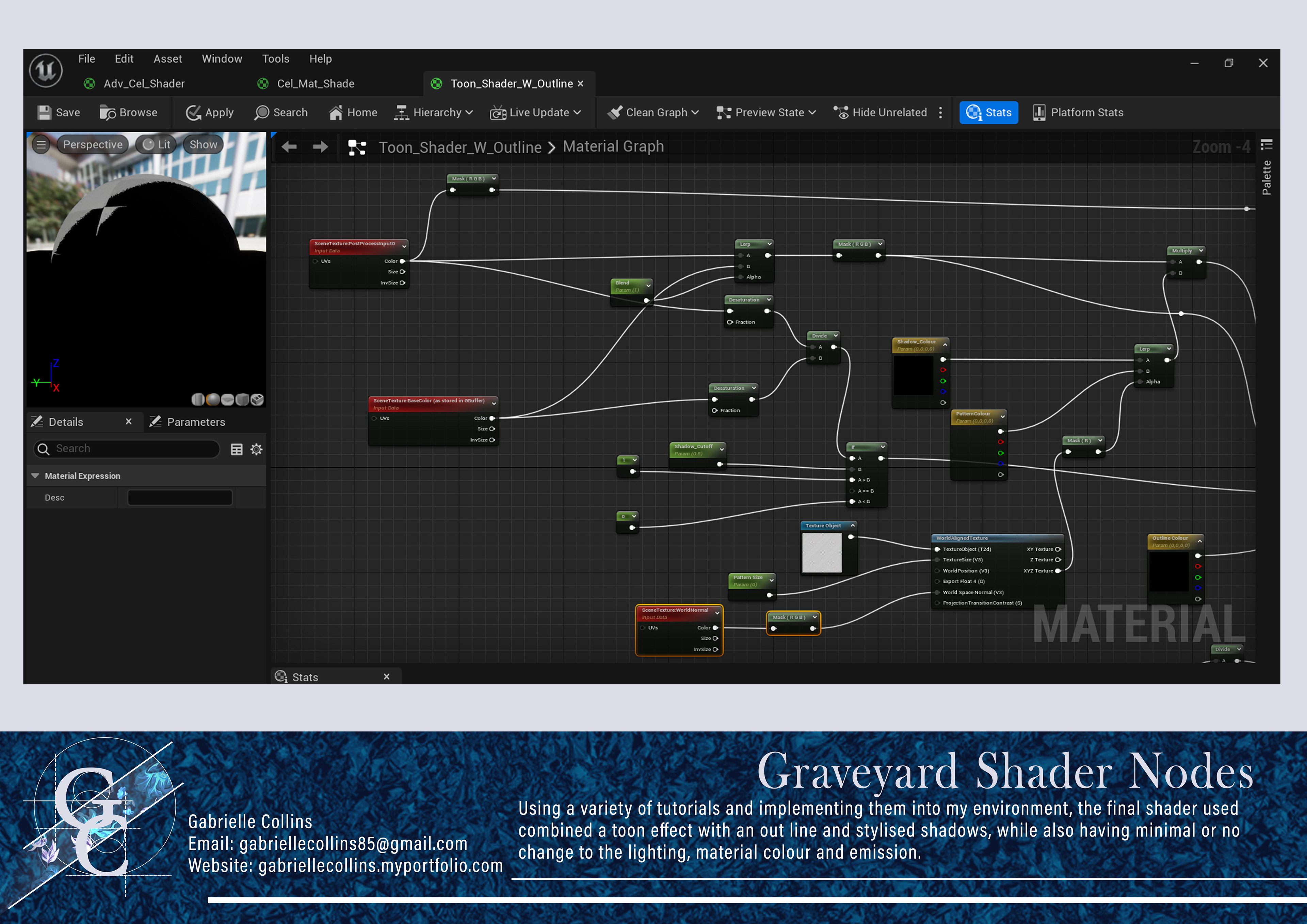Open the Tools menu
Screen dimensions: 1307x924
pyautogui.click(x=275, y=59)
